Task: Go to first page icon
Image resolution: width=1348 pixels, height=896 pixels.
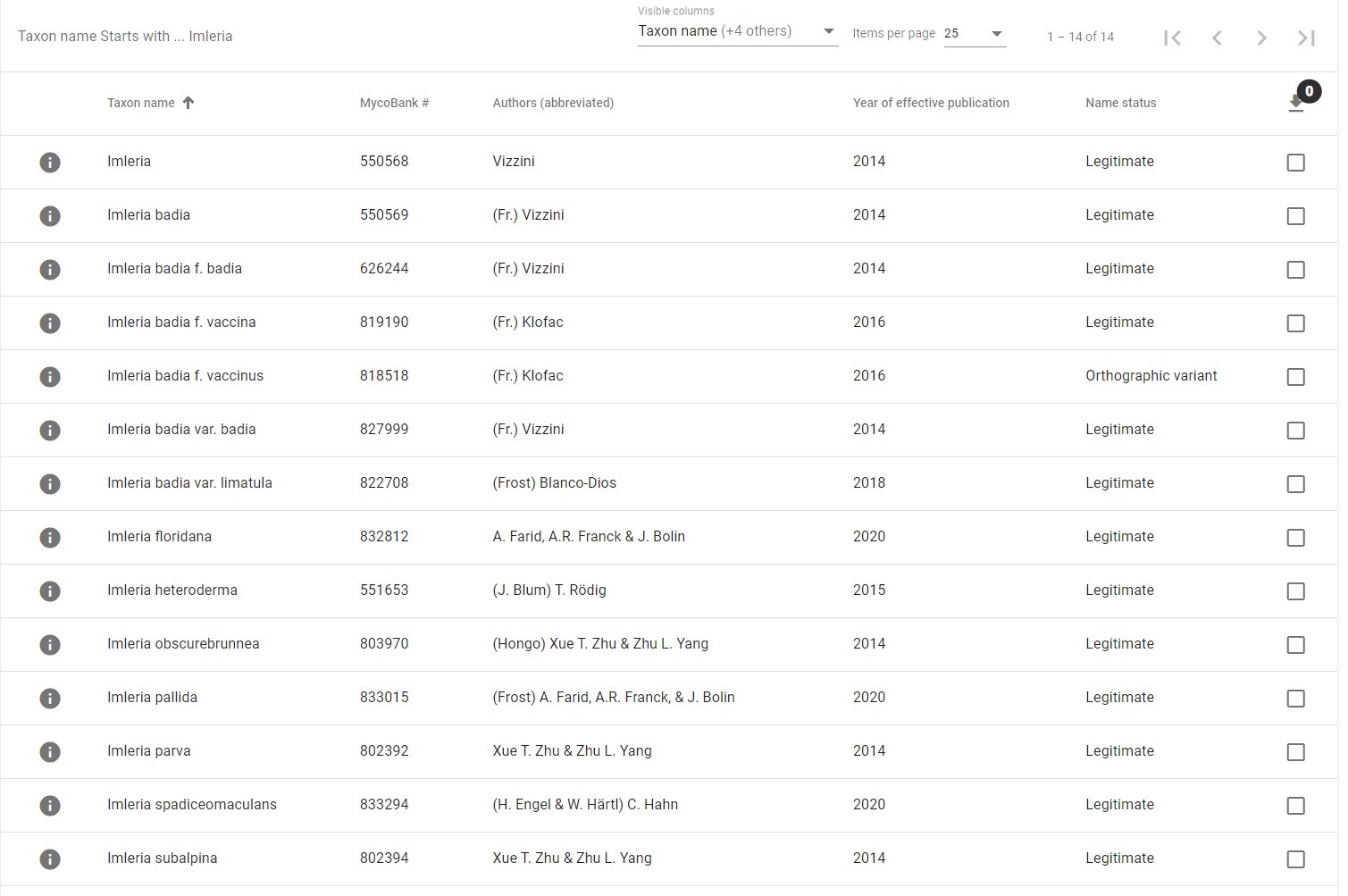Action: point(1172,38)
